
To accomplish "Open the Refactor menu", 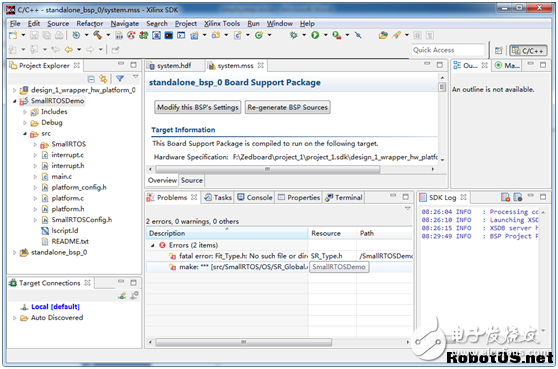I will coord(90,23).
